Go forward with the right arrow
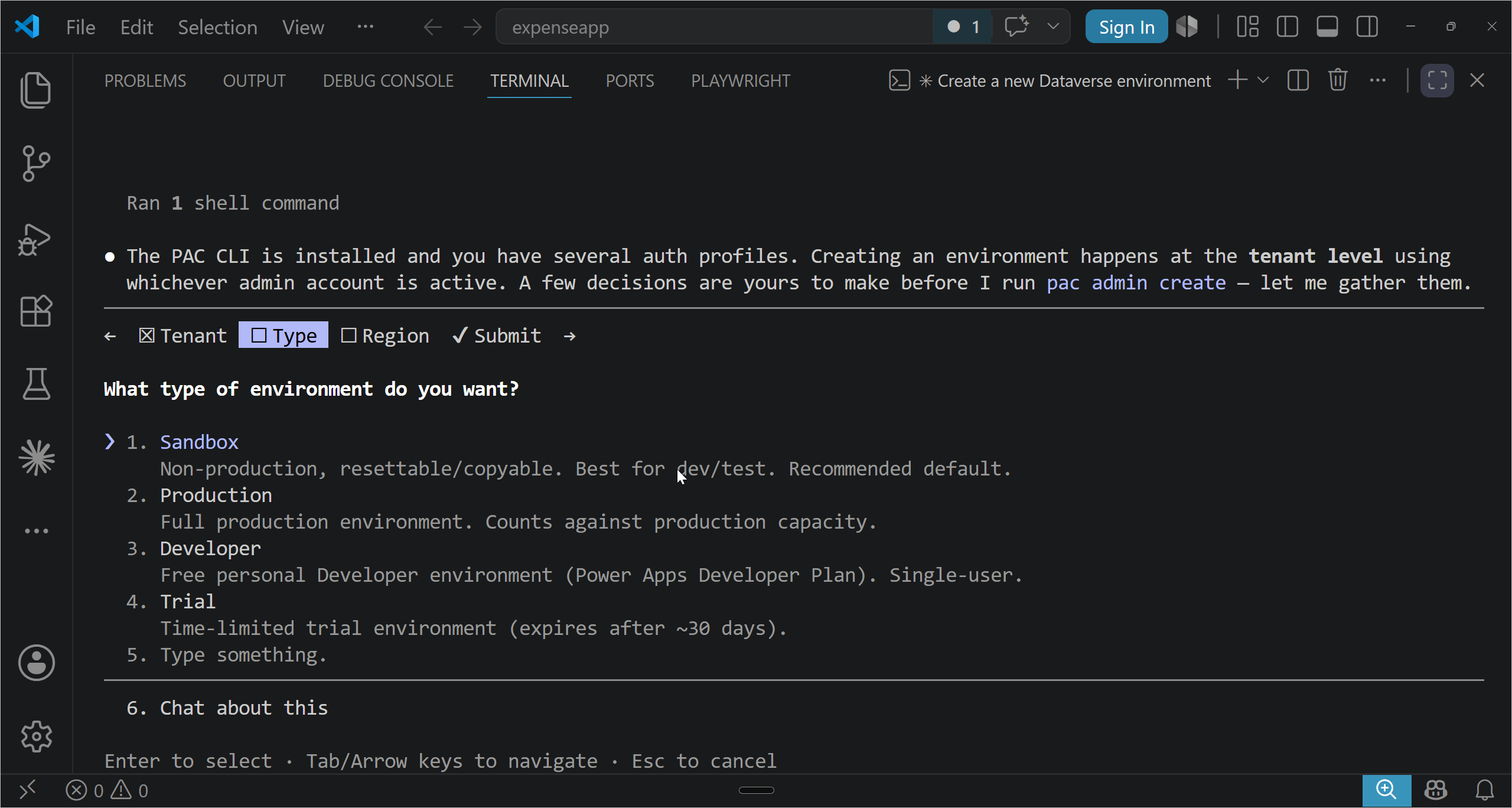The height and width of the screenshot is (808, 1512). [x=472, y=27]
